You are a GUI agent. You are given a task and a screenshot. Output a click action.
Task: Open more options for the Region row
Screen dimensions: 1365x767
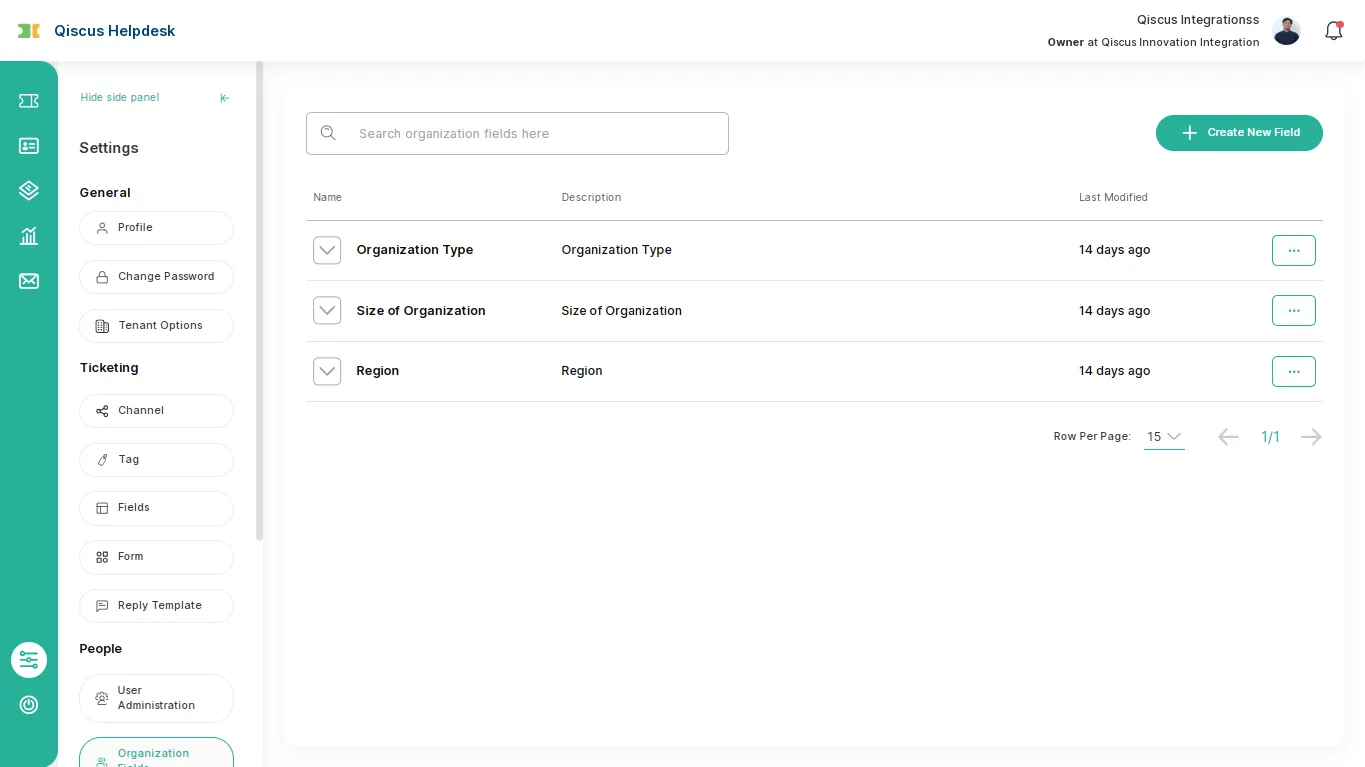pos(1293,371)
